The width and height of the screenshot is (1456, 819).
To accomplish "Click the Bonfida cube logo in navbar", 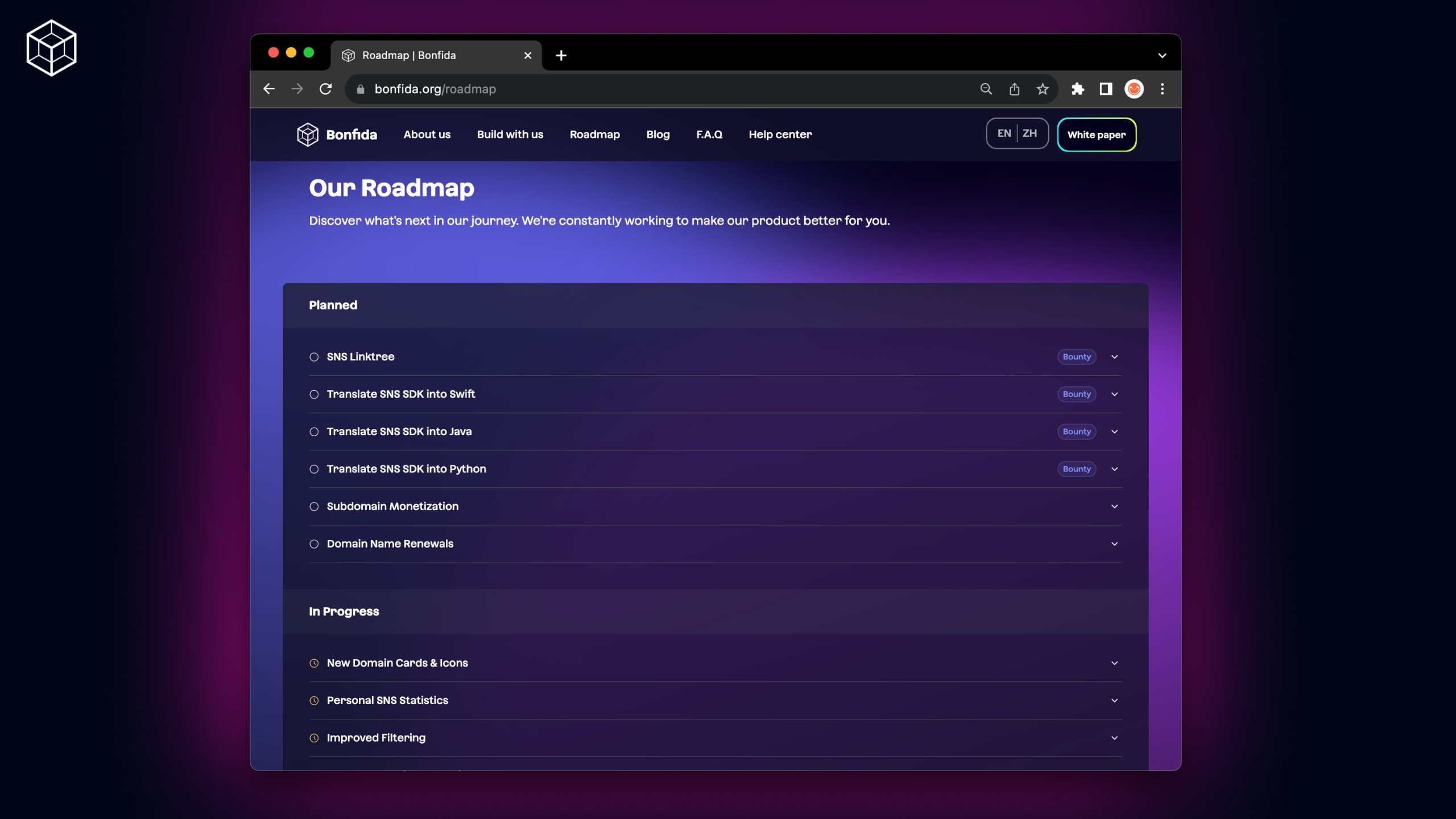I will (x=307, y=134).
